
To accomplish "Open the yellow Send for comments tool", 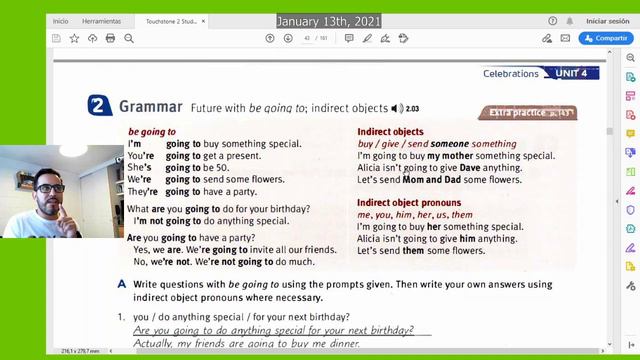I will [631, 267].
